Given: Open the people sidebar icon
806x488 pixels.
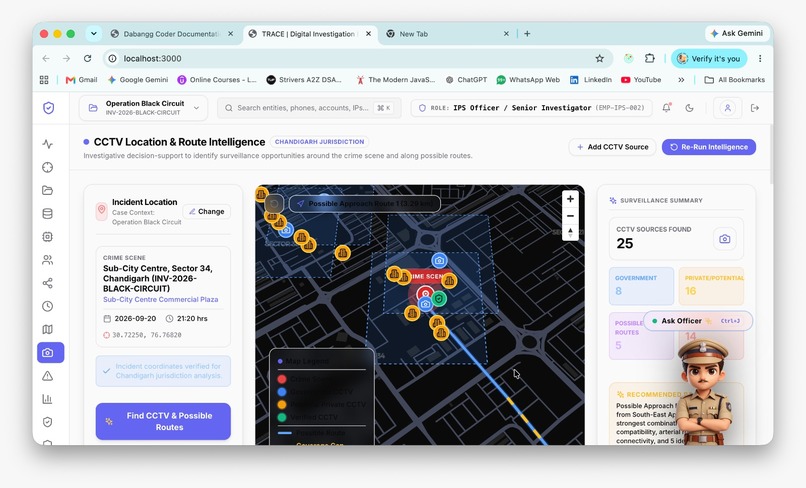Looking at the screenshot, I should 48,260.
